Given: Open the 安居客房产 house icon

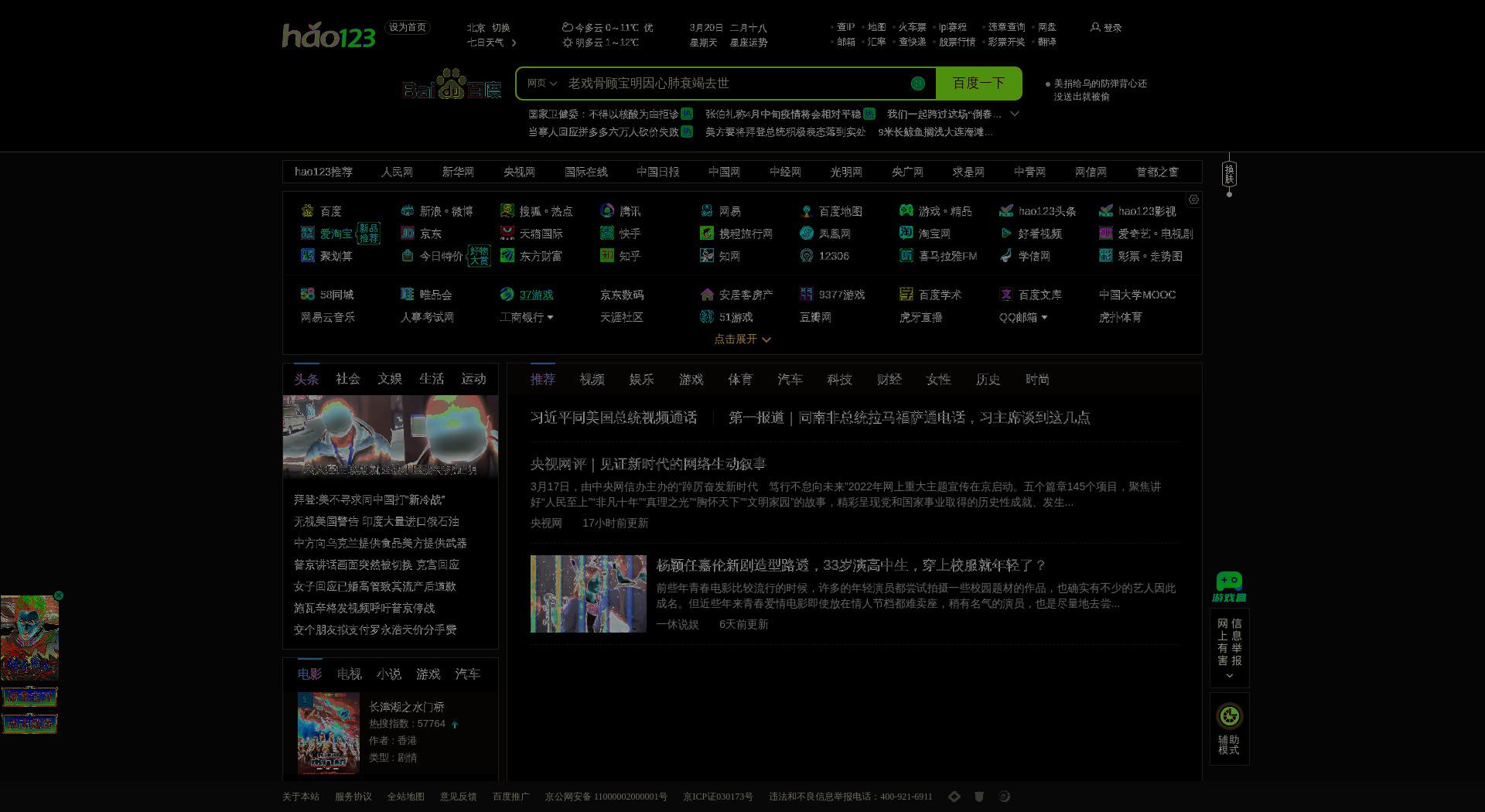Looking at the screenshot, I should click(x=706, y=294).
